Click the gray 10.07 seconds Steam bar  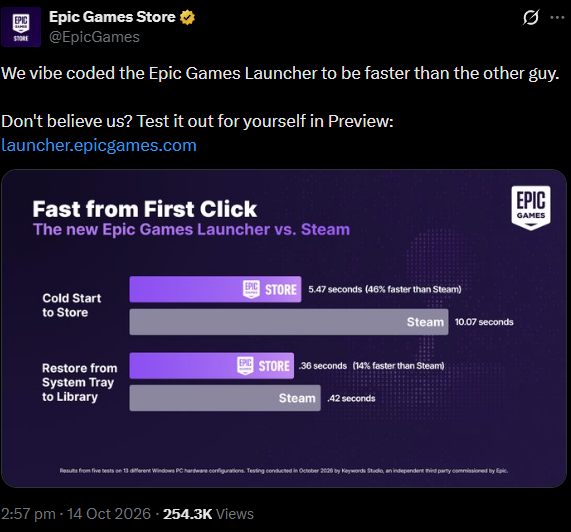(289, 322)
